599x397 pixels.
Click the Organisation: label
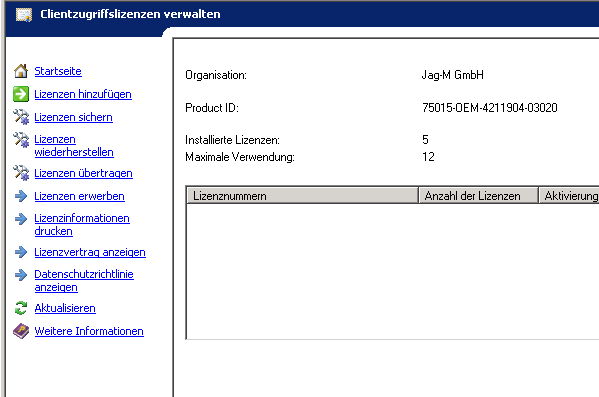(216, 75)
